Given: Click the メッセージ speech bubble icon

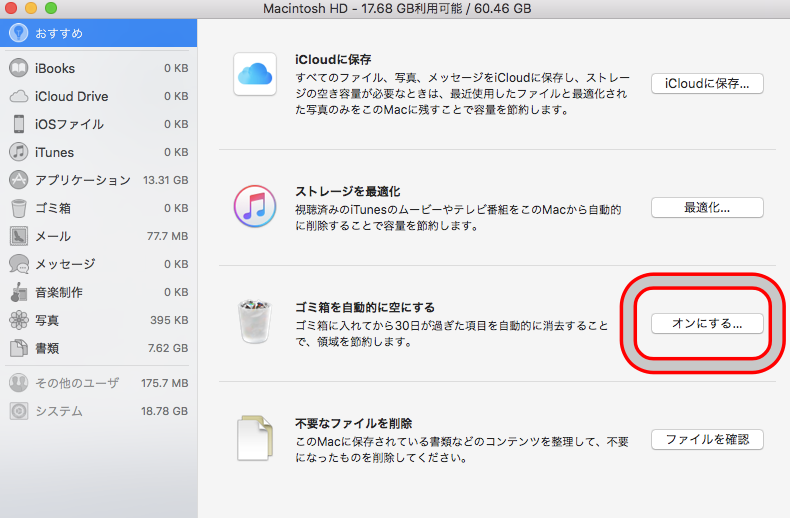Looking at the screenshot, I should [x=19, y=264].
